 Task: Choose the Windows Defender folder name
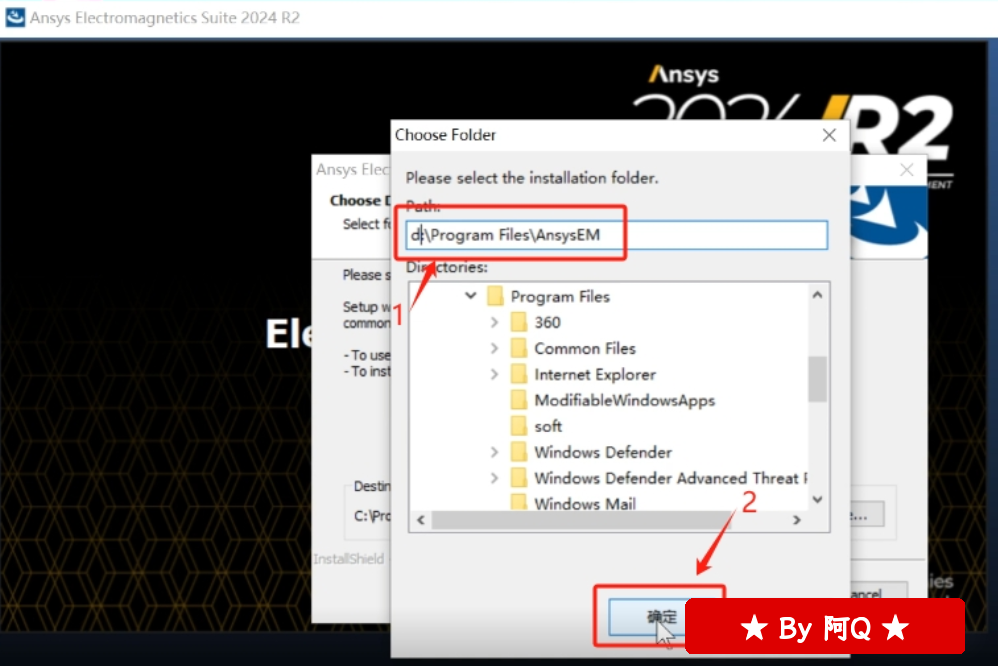tap(603, 452)
